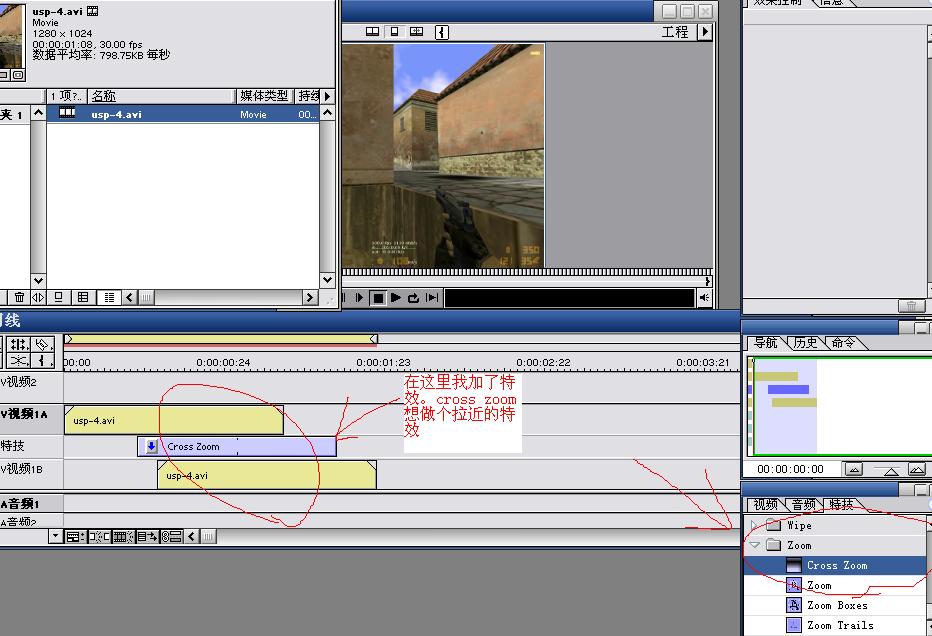Click the 音频1 track header
Screen dimensions: 932x636
click(31, 503)
